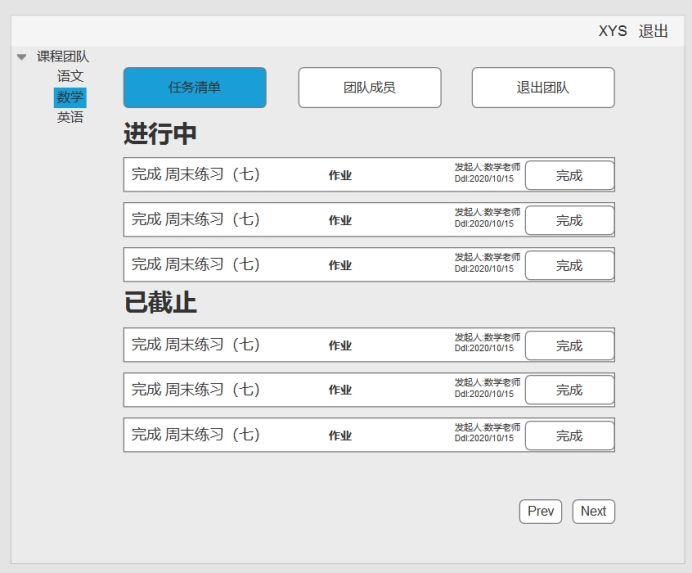
Task: Click Ddl:2020/10/15 in first 已截止 task
Action: pyautogui.click(x=484, y=348)
